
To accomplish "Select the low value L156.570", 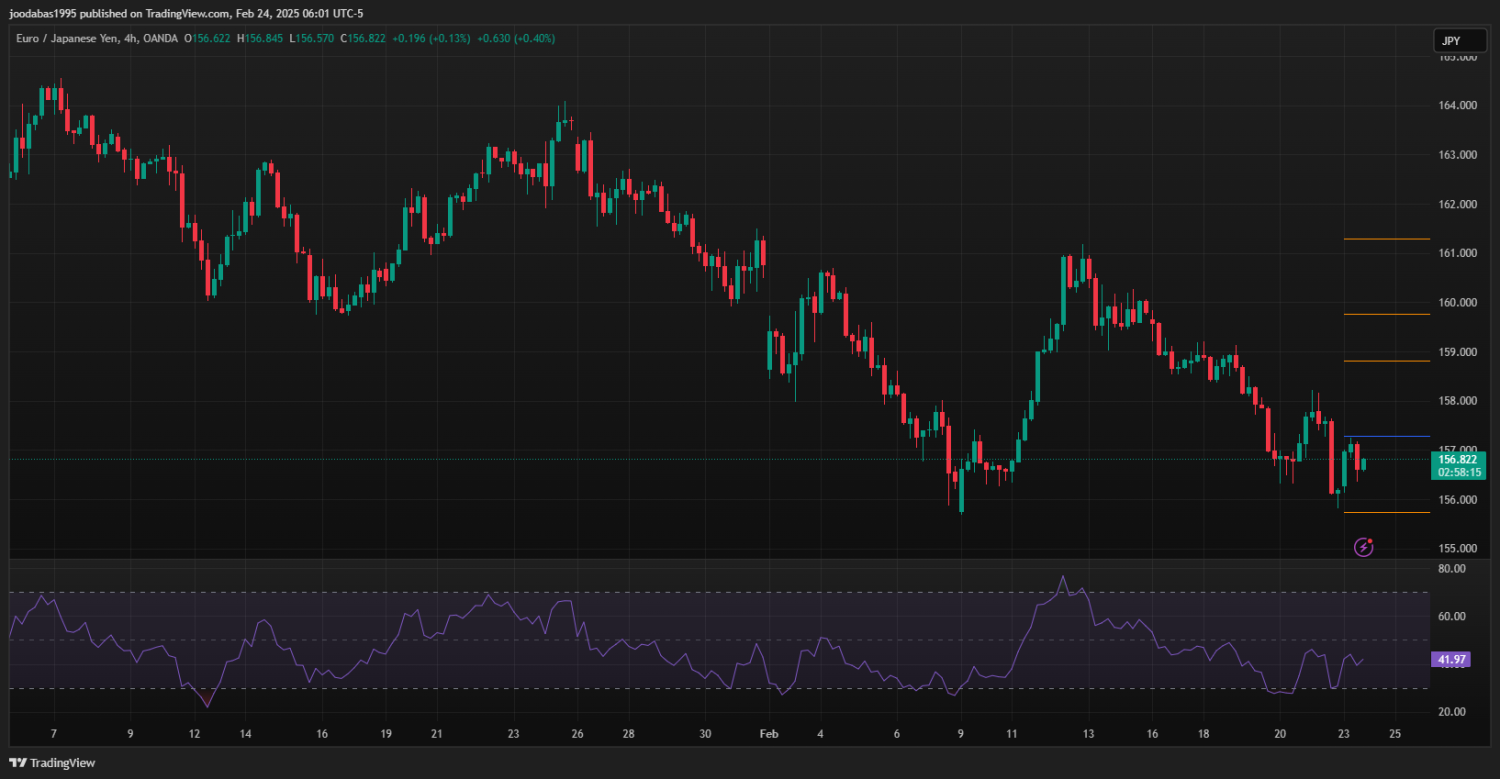I will [312, 38].
